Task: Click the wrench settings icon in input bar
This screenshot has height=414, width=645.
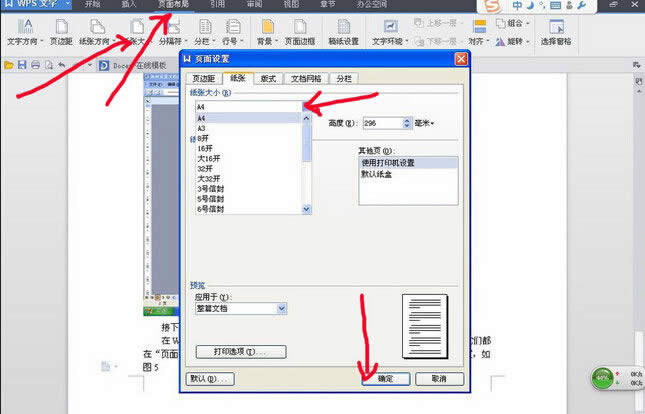Action: point(582,5)
